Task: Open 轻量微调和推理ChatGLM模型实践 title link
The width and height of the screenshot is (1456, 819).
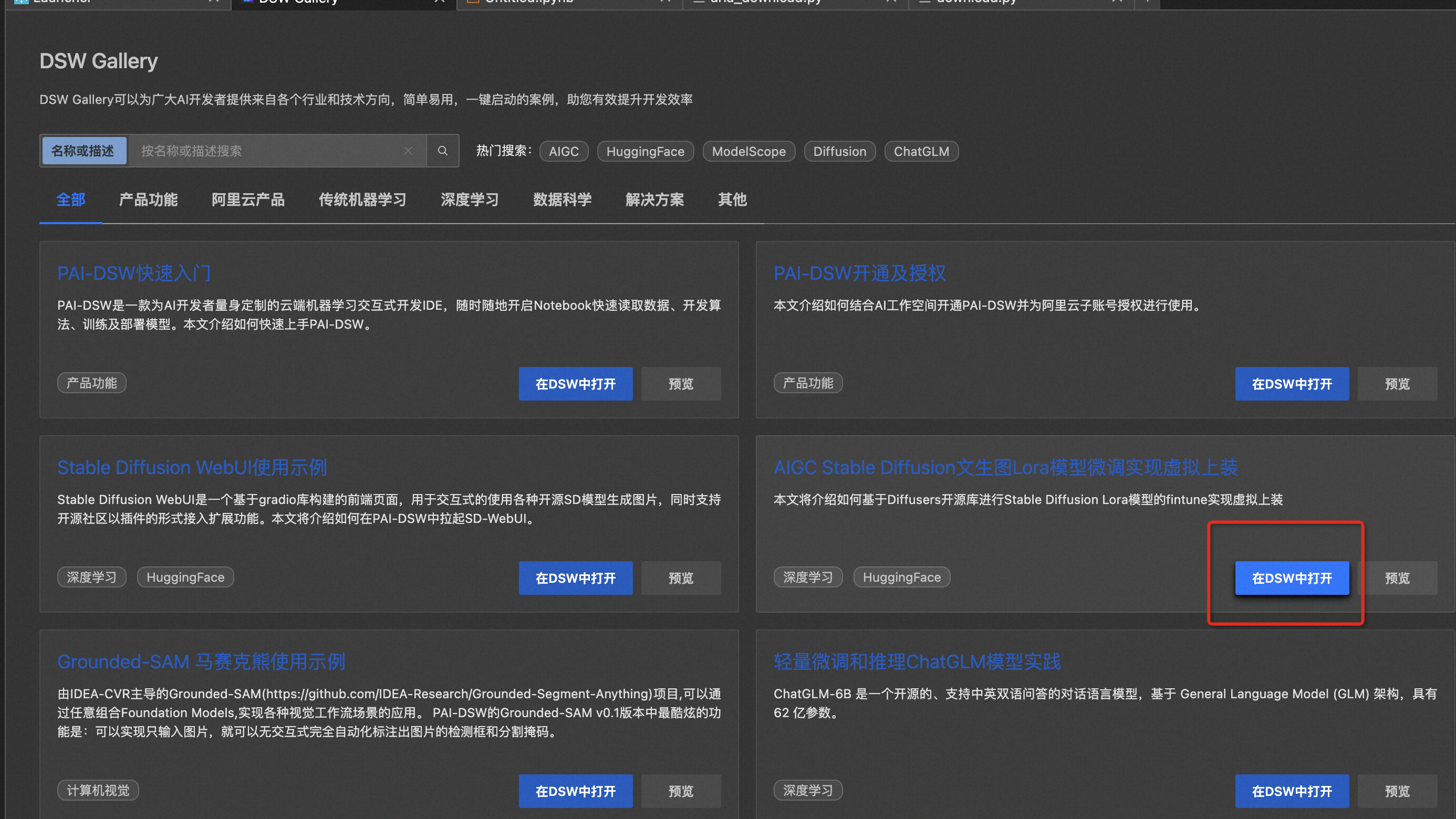Action: click(917, 661)
